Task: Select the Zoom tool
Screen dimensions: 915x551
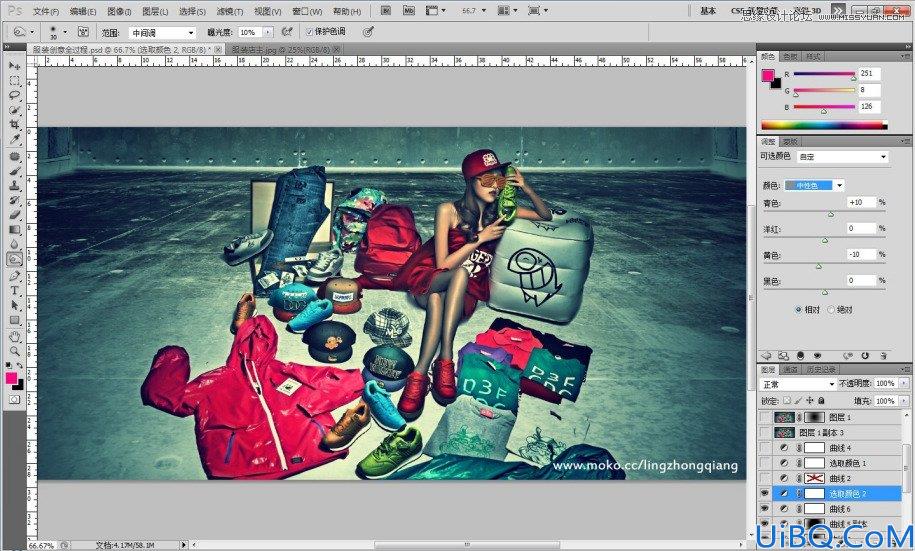Action: (15, 351)
